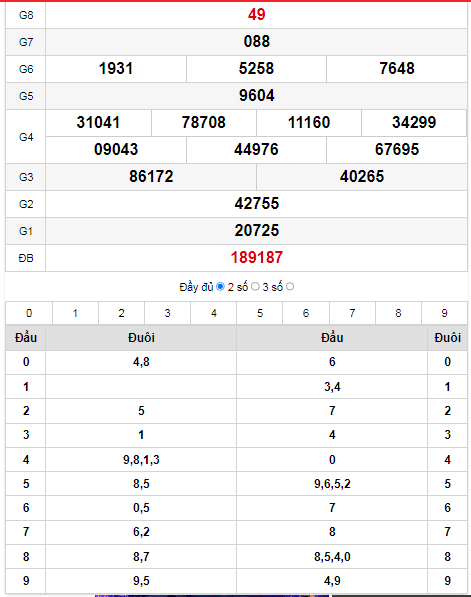Screen dimensions: 471x597
Task: Select the '2 số' radio option
Action: (x=255, y=286)
